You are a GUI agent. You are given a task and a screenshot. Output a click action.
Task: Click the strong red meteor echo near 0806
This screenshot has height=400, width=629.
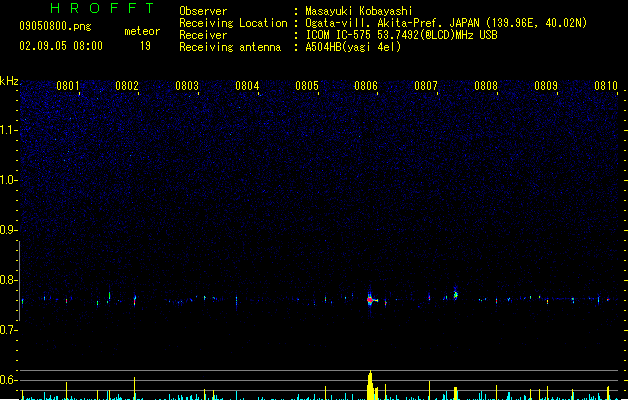point(370,300)
